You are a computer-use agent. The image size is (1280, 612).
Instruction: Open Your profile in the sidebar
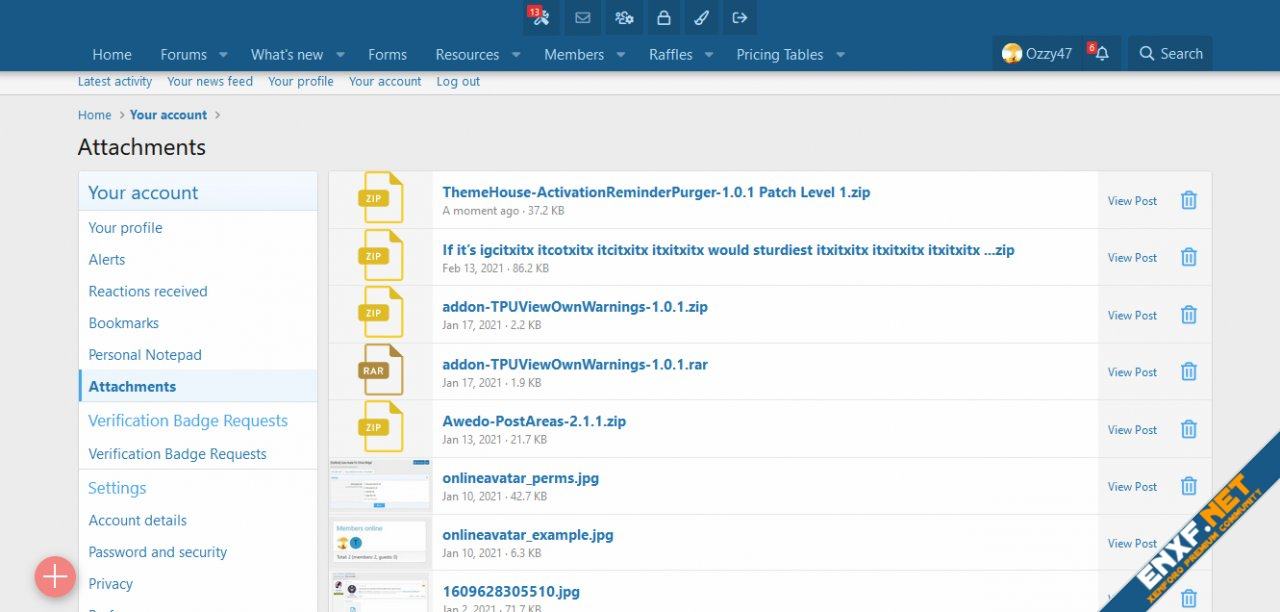[198, 228]
